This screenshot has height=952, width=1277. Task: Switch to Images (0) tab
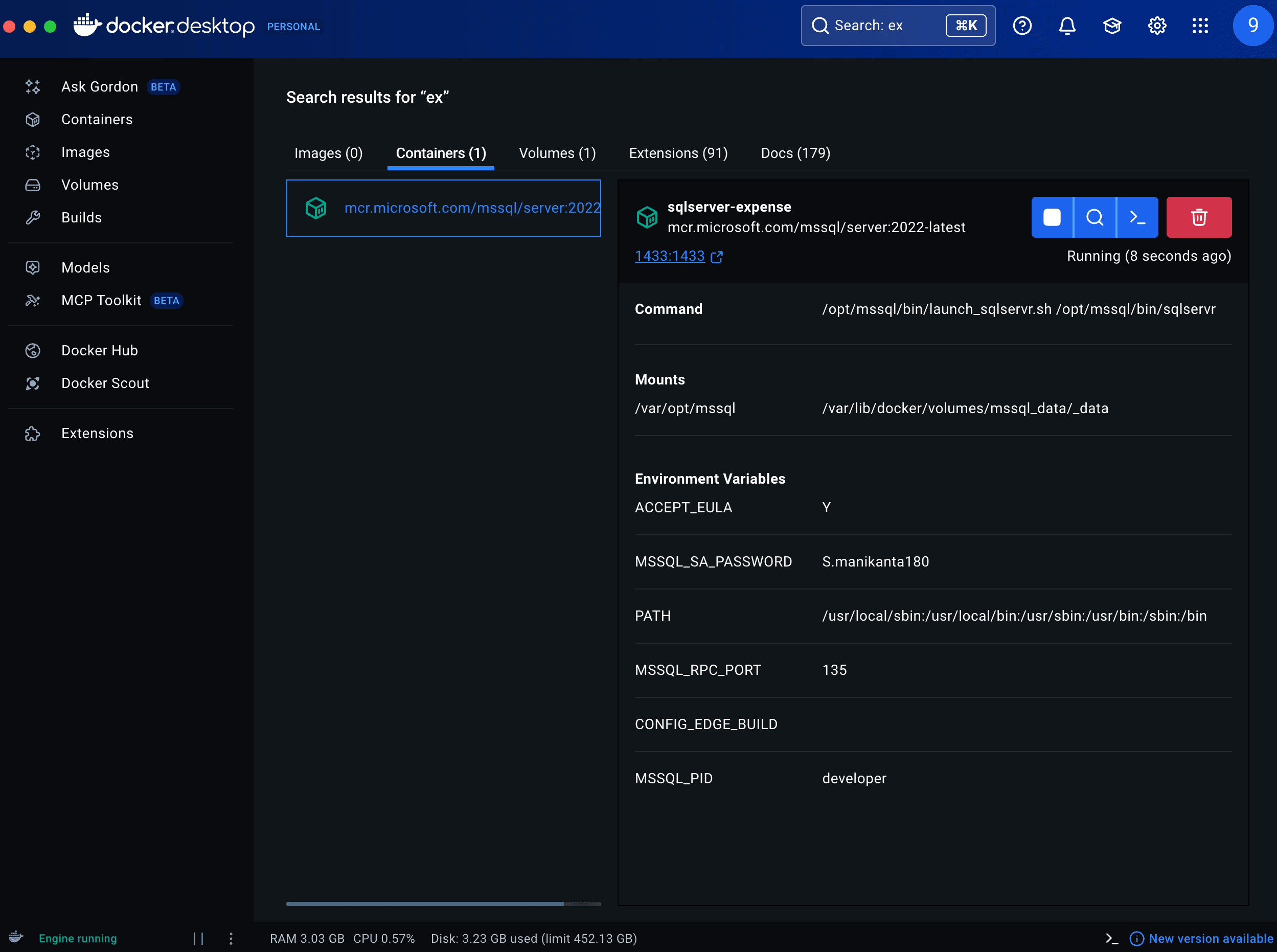tap(329, 153)
